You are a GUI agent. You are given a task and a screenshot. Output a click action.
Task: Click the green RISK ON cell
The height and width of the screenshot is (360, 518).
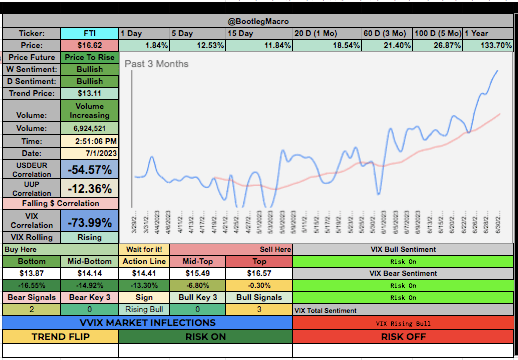coord(205,337)
